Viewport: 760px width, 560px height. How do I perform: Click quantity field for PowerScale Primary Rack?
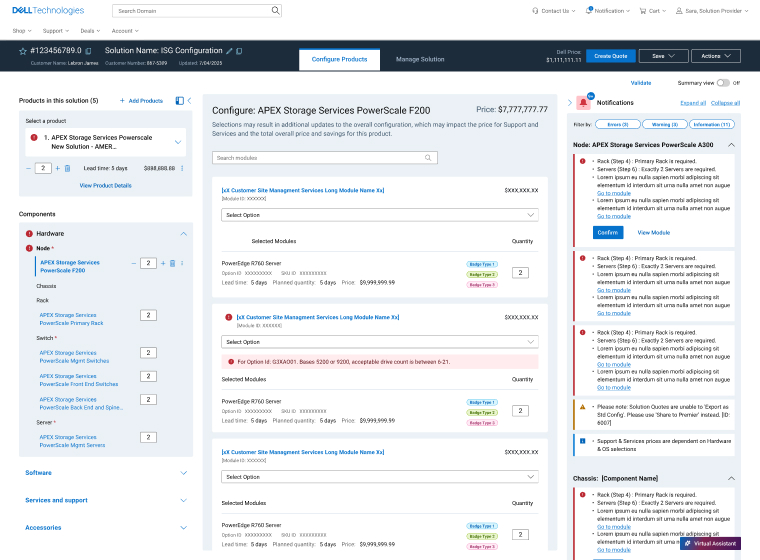pyautogui.click(x=148, y=315)
